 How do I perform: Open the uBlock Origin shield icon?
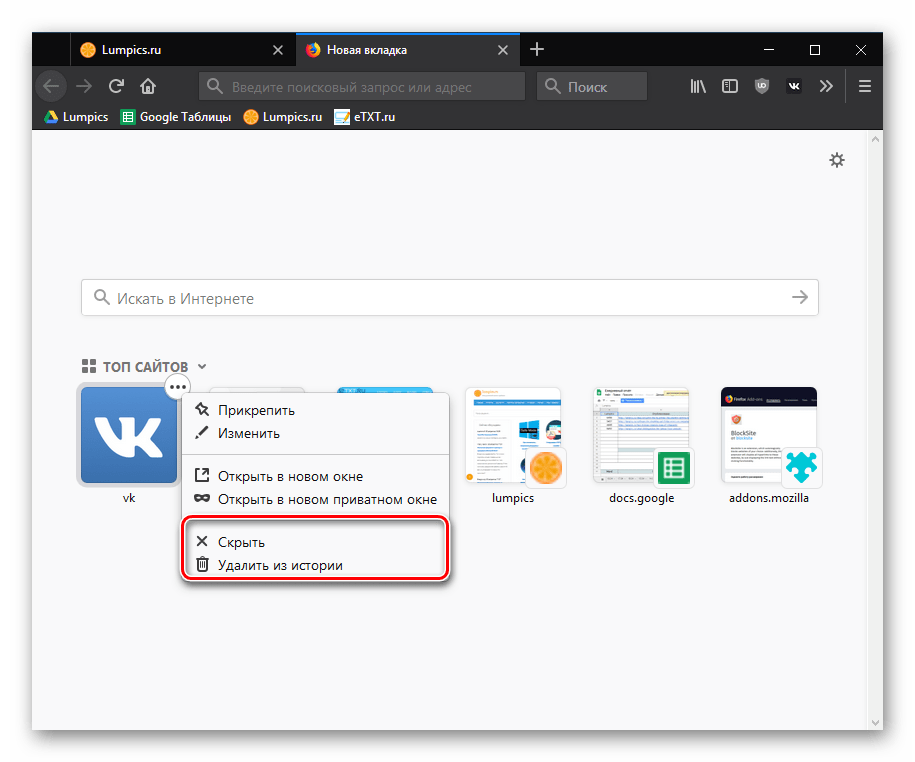pyautogui.click(x=762, y=86)
